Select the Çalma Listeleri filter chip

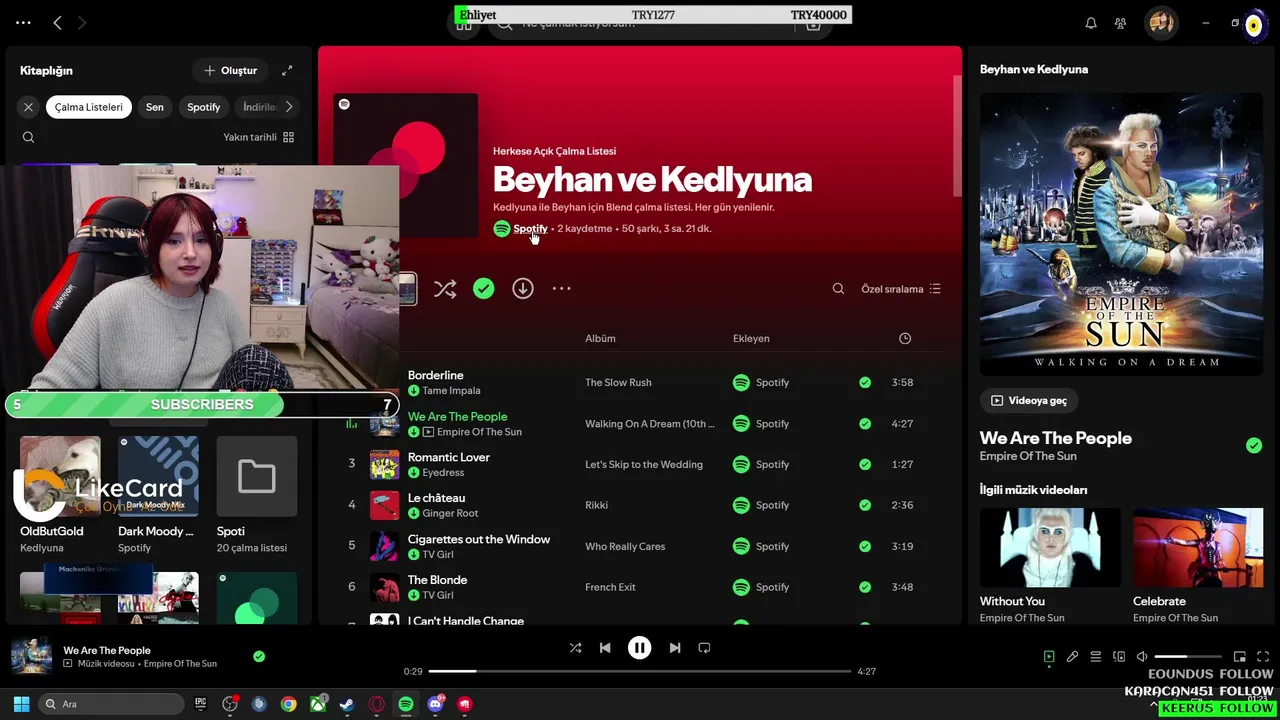(x=88, y=107)
